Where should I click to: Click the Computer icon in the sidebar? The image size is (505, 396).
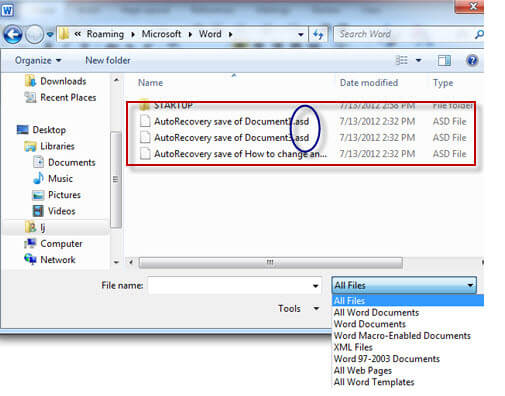tap(30, 243)
